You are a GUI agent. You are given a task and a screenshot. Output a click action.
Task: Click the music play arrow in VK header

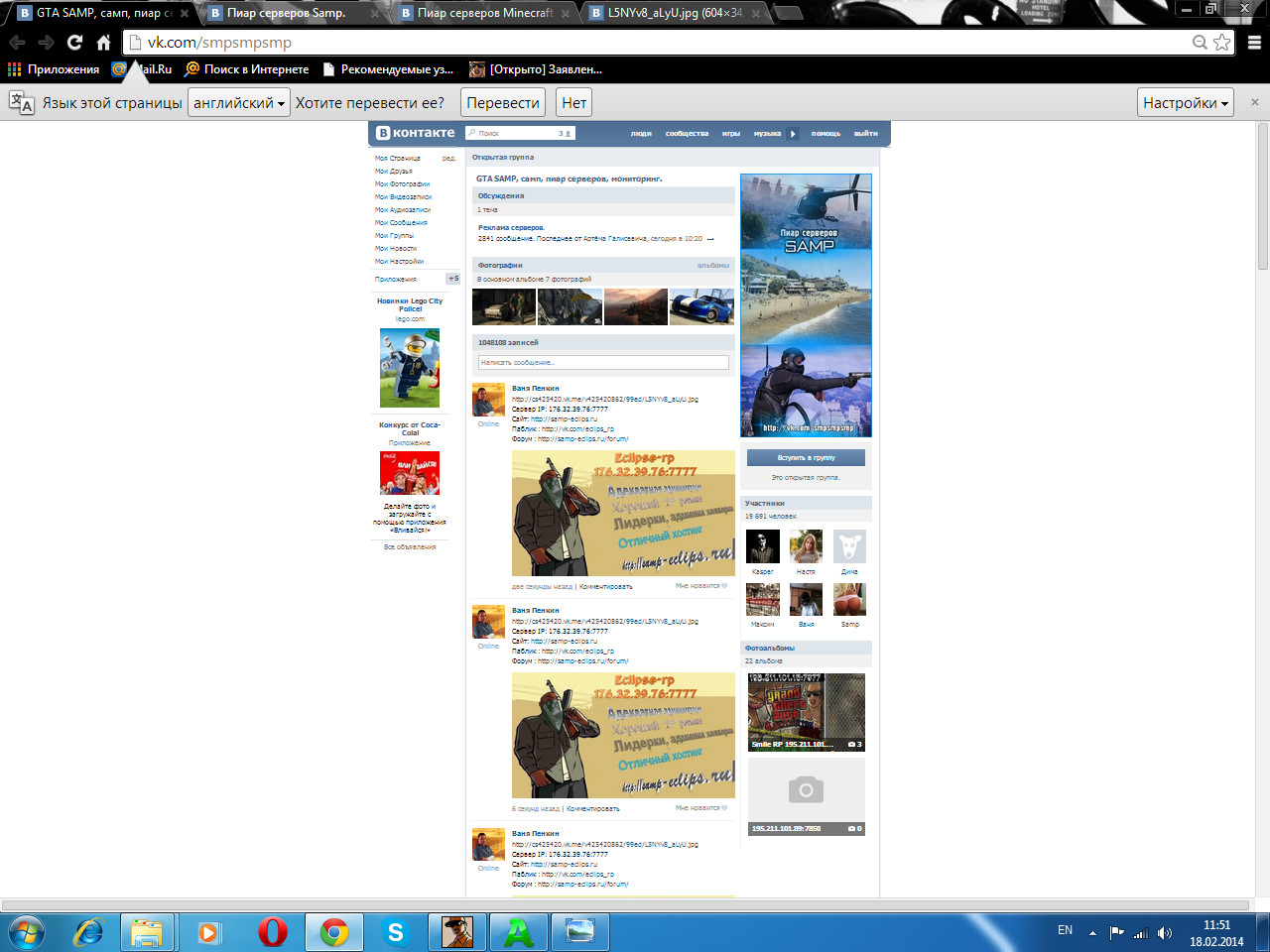[x=793, y=134]
